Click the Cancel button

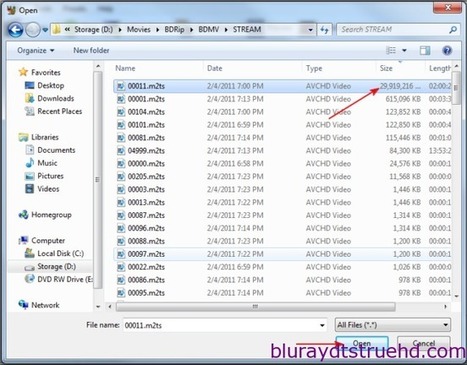pos(424,343)
